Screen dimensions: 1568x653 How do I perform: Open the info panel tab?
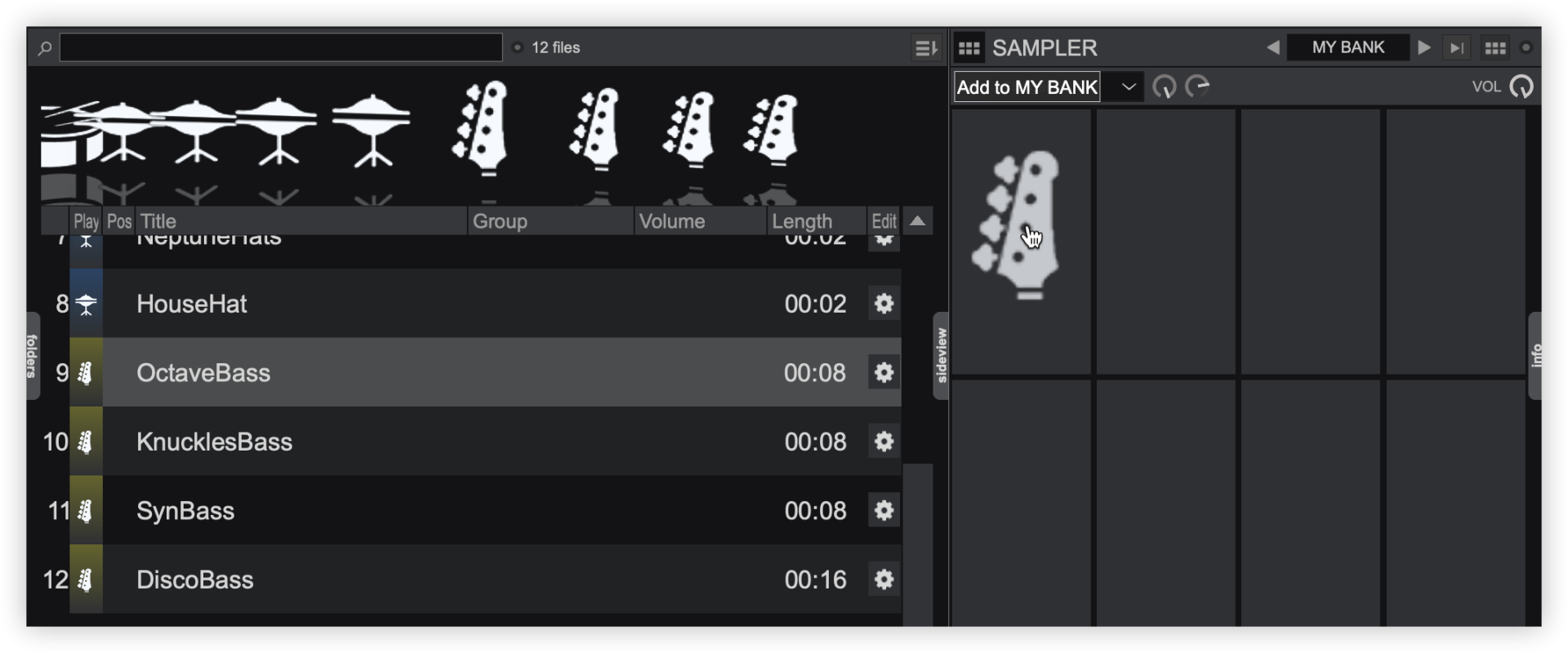tap(1535, 356)
